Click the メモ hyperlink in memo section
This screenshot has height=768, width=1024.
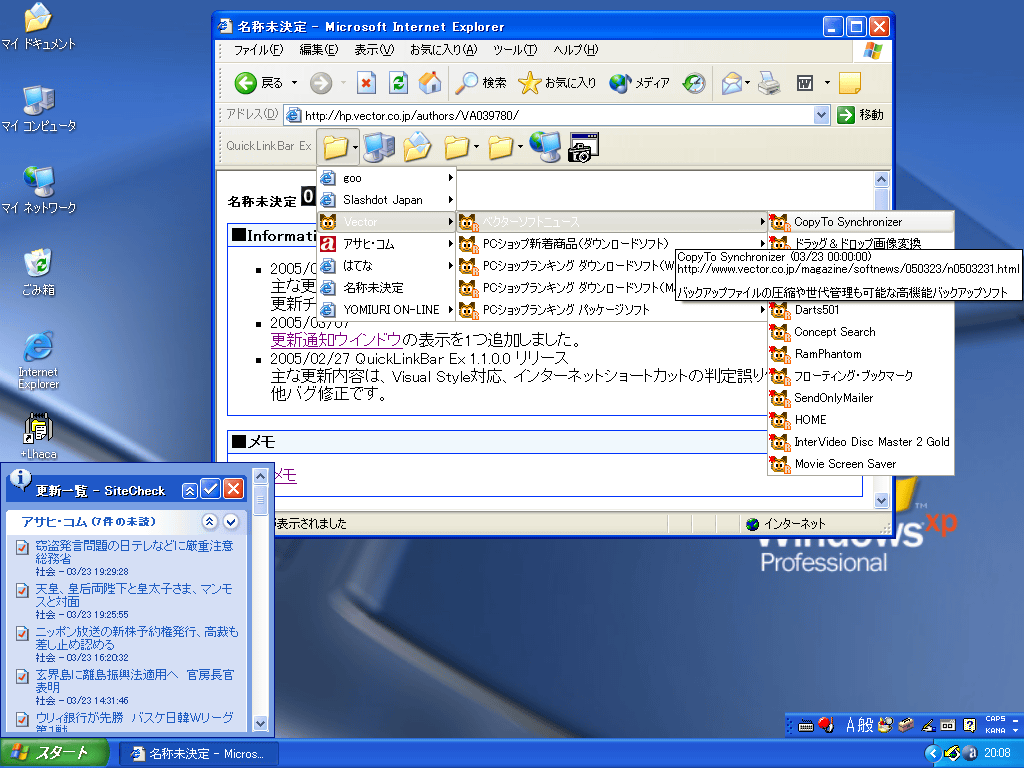[x=285, y=475]
